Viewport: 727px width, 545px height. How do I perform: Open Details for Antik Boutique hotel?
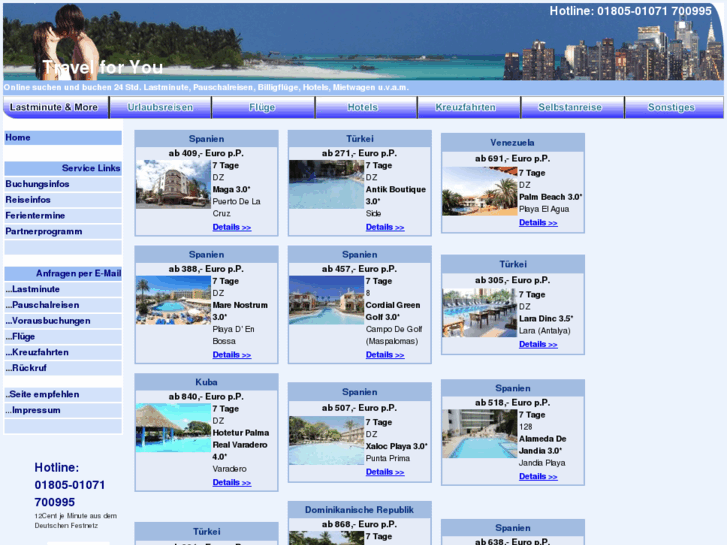385,227
